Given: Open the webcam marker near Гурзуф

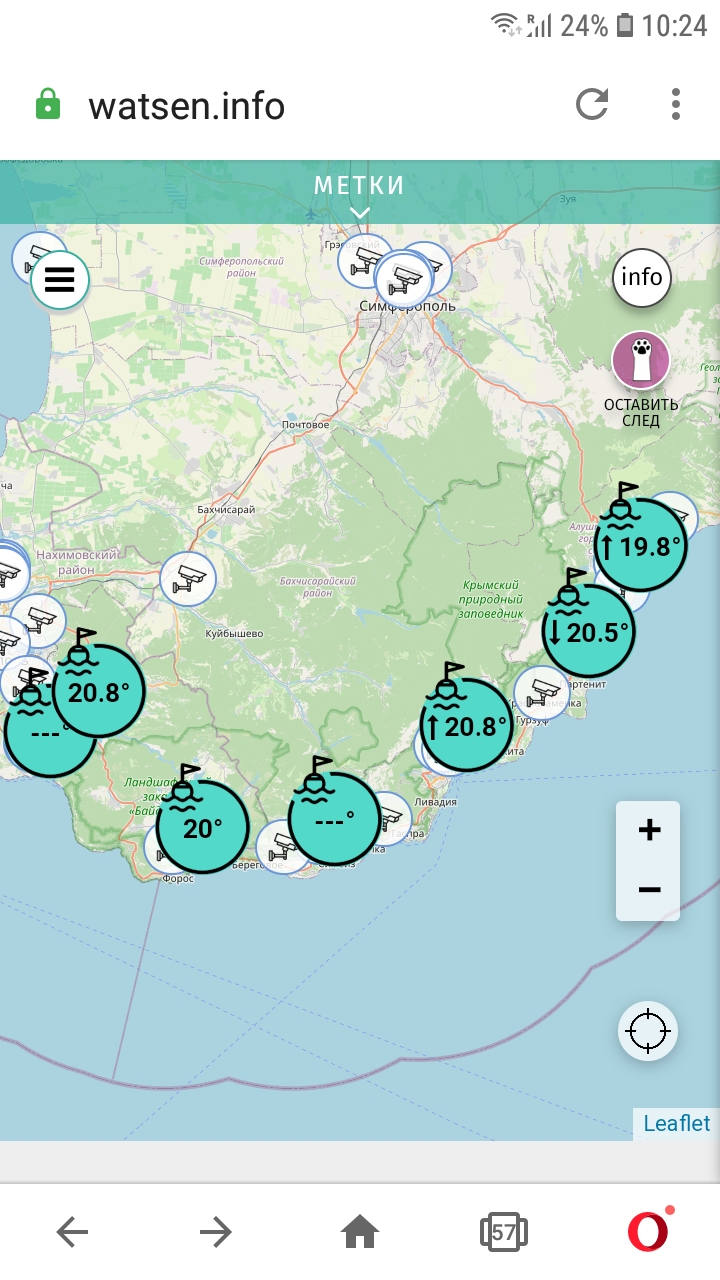Looking at the screenshot, I should (543, 691).
